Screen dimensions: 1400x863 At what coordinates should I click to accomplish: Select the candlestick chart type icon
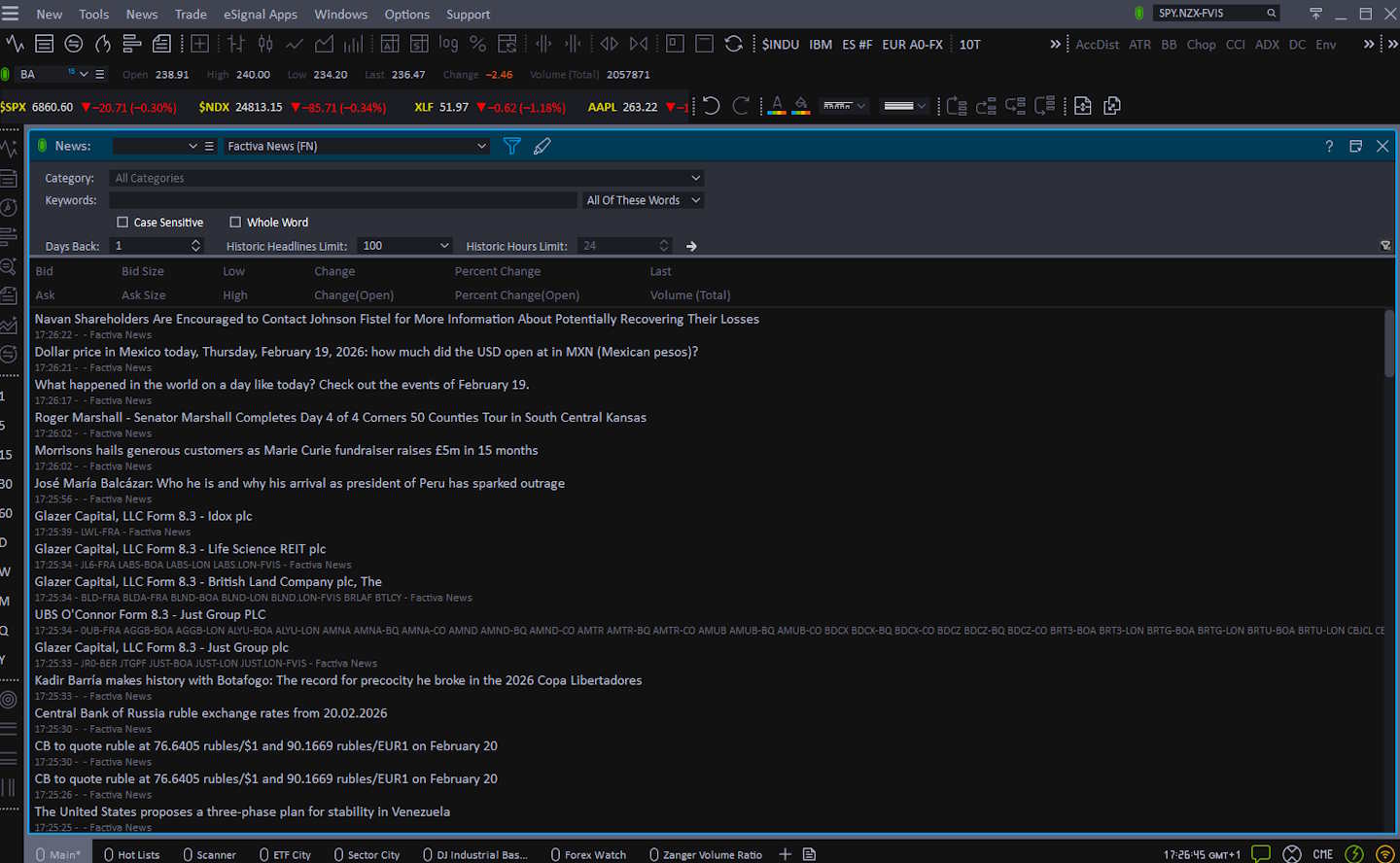tap(265, 44)
